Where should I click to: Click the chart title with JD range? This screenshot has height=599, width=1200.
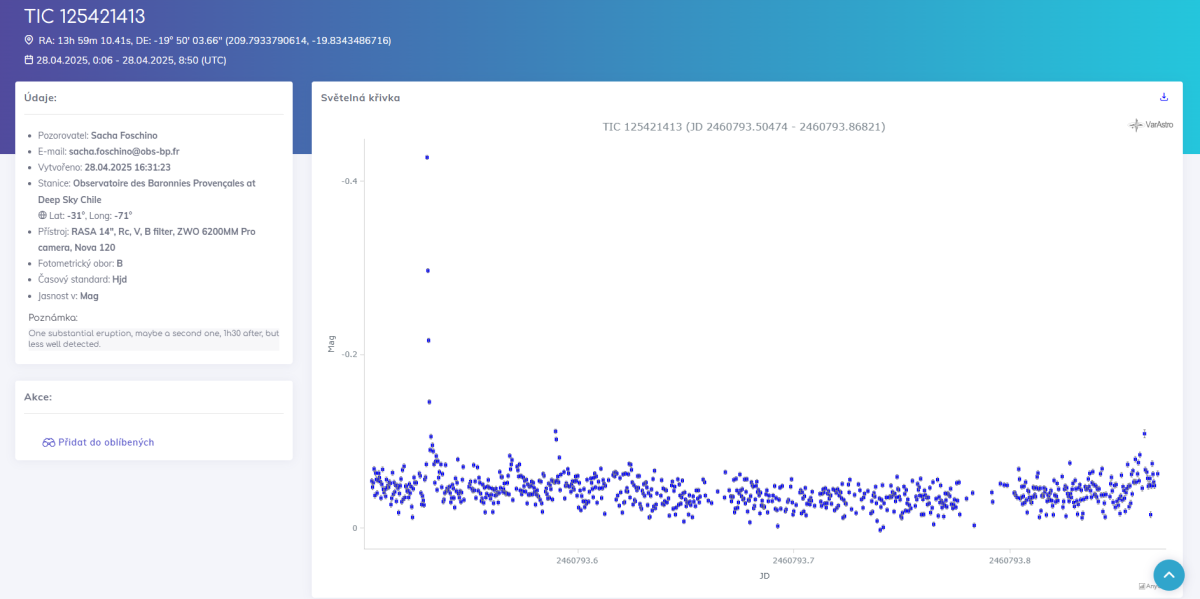pos(743,127)
